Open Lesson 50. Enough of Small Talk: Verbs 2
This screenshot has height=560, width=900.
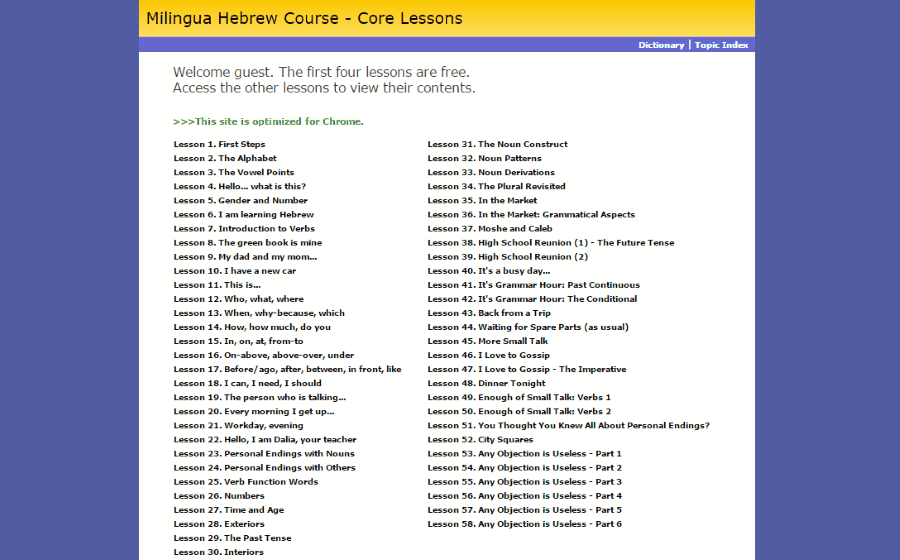click(519, 411)
